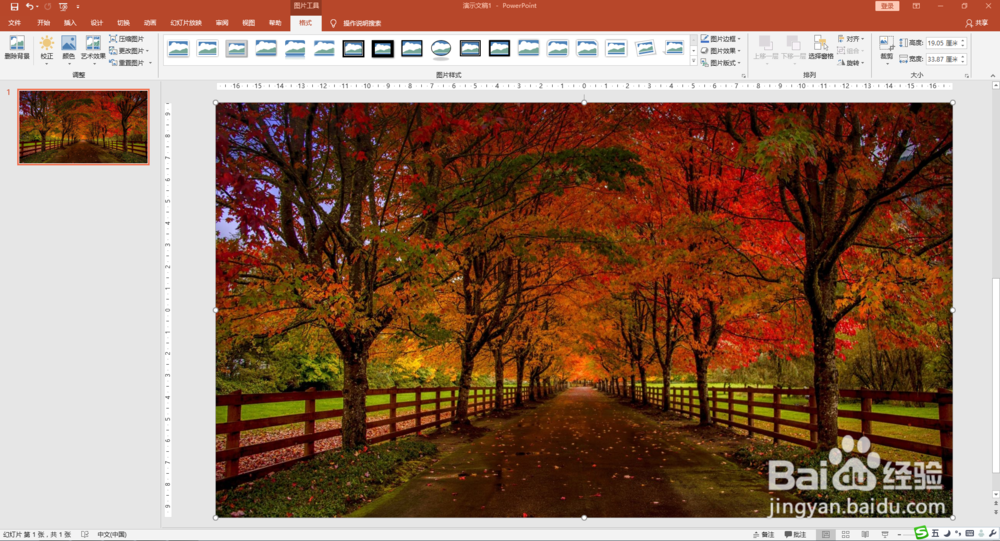Screen dimensions: 1000x541
Task: Click 重置图片 reset picture
Action: point(126,63)
